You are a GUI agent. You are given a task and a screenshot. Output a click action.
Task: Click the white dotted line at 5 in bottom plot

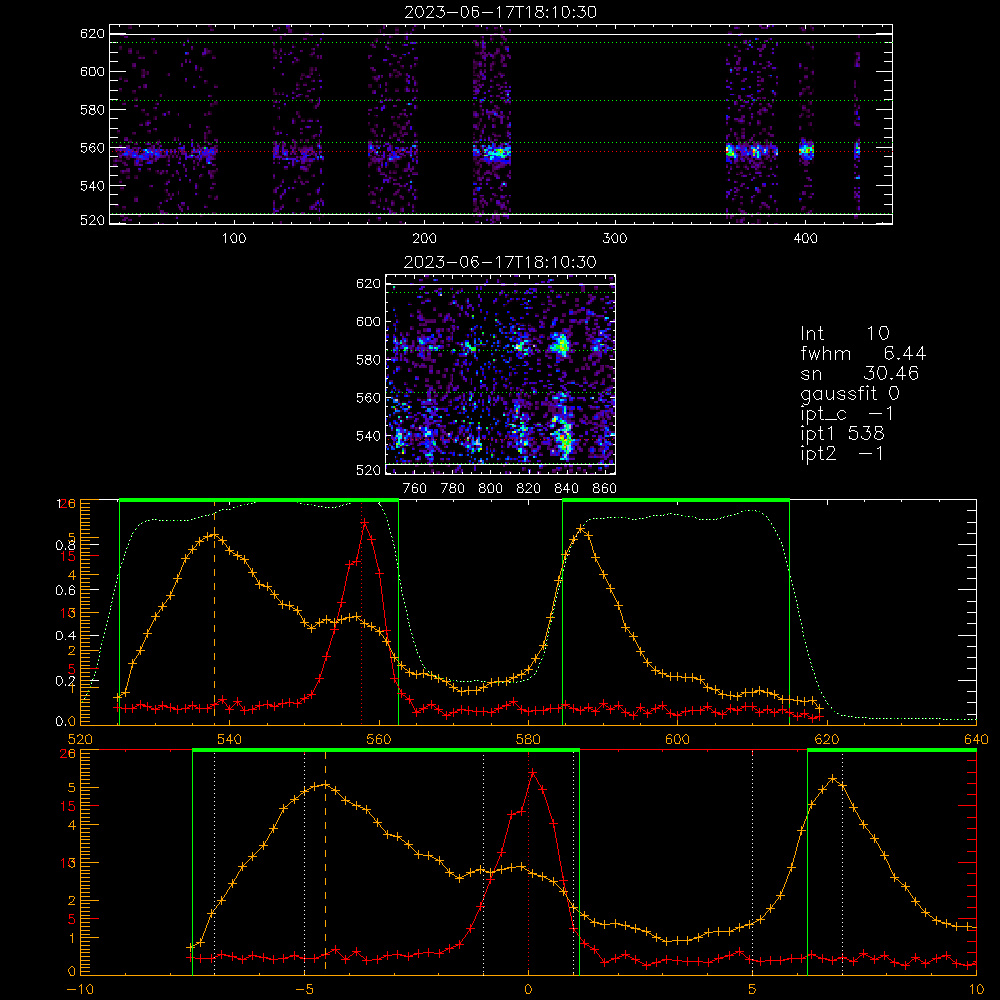point(753,861)
